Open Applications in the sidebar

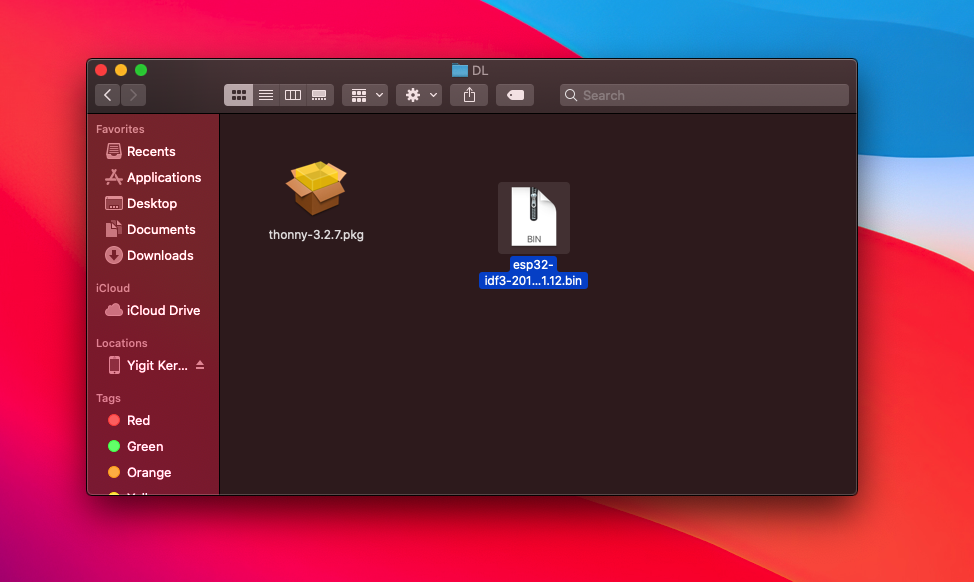click(x=153, y=178)
